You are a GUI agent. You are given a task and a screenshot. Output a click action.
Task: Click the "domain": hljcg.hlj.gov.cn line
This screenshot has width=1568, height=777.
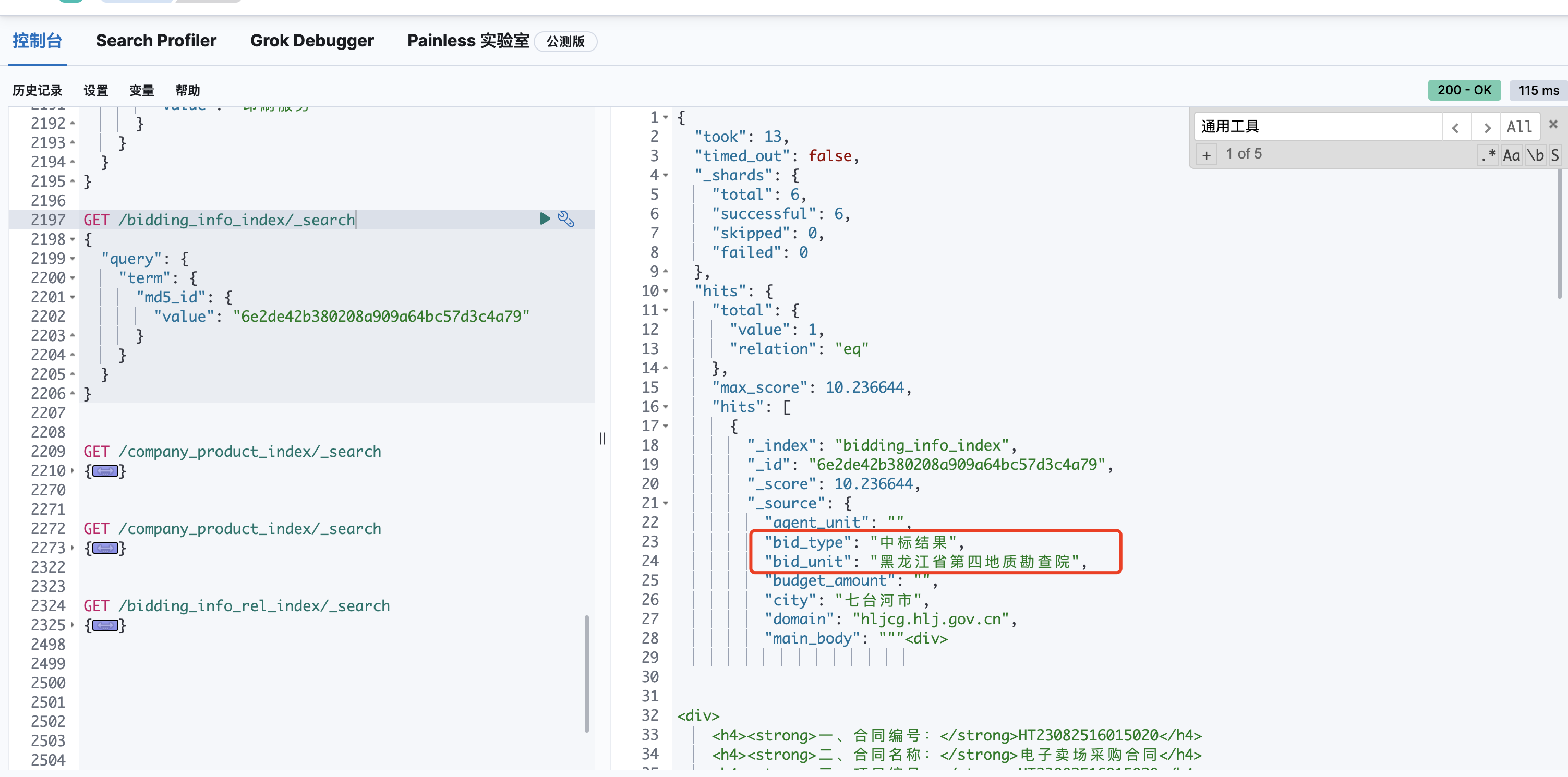(890, 620)
